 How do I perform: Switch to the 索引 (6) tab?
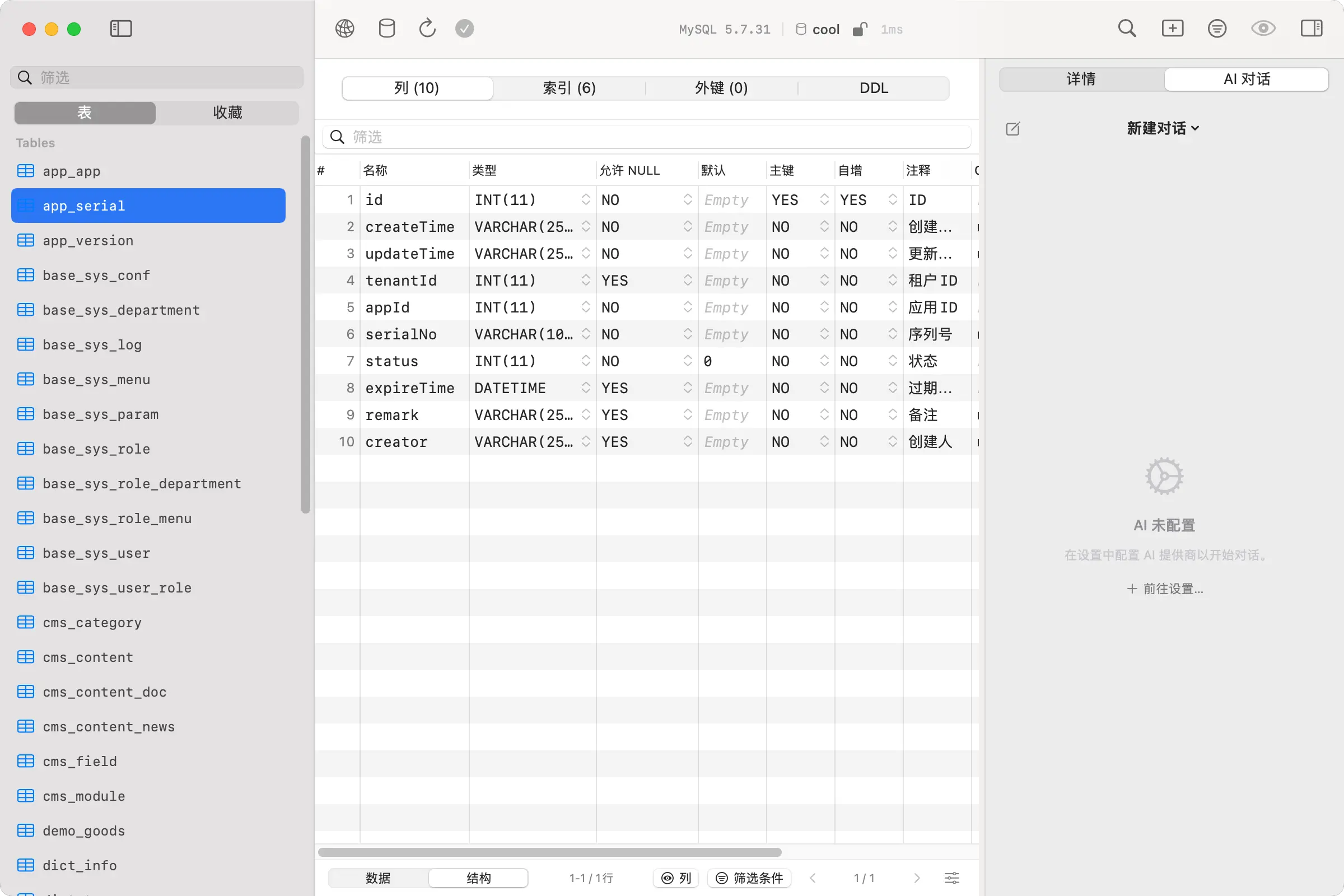[569, 88]
